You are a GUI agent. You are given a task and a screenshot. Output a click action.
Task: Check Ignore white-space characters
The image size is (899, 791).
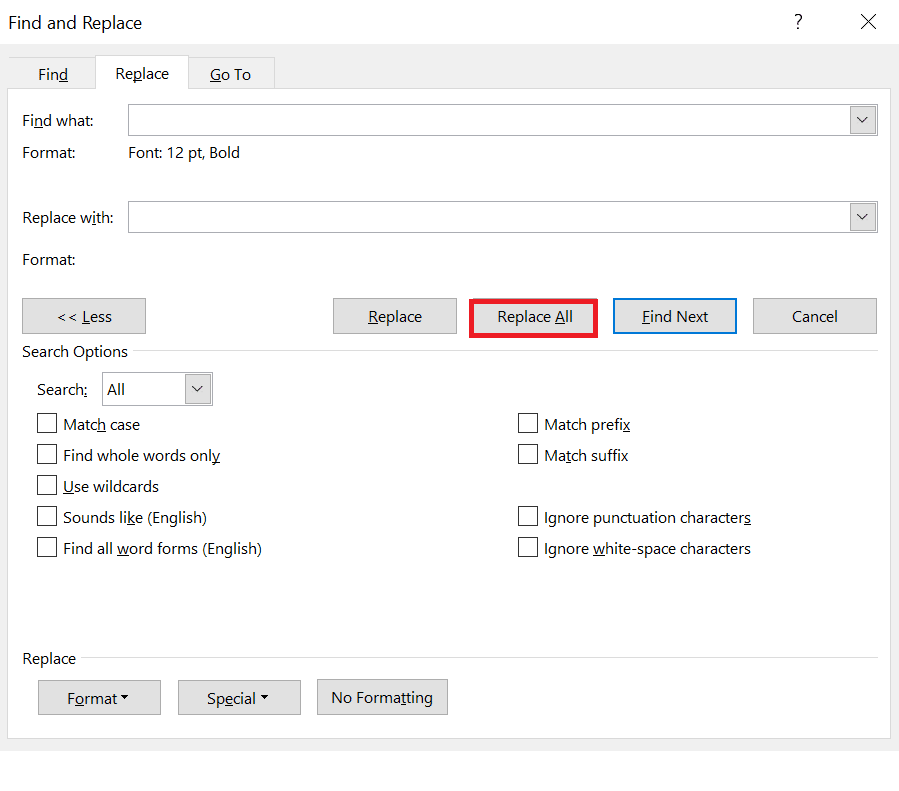pos(527,547)
